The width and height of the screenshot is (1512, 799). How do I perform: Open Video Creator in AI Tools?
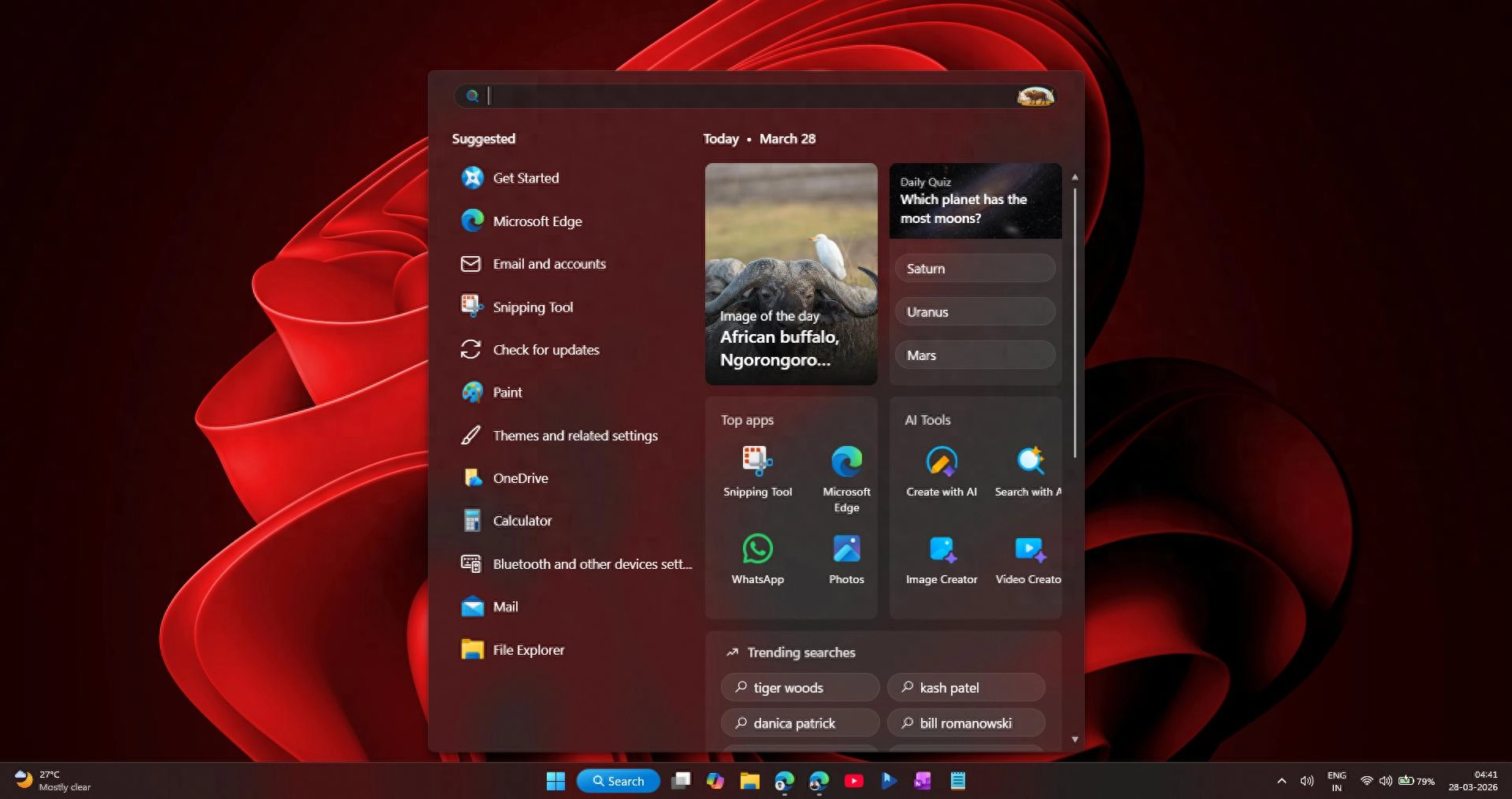point(1029,556)
